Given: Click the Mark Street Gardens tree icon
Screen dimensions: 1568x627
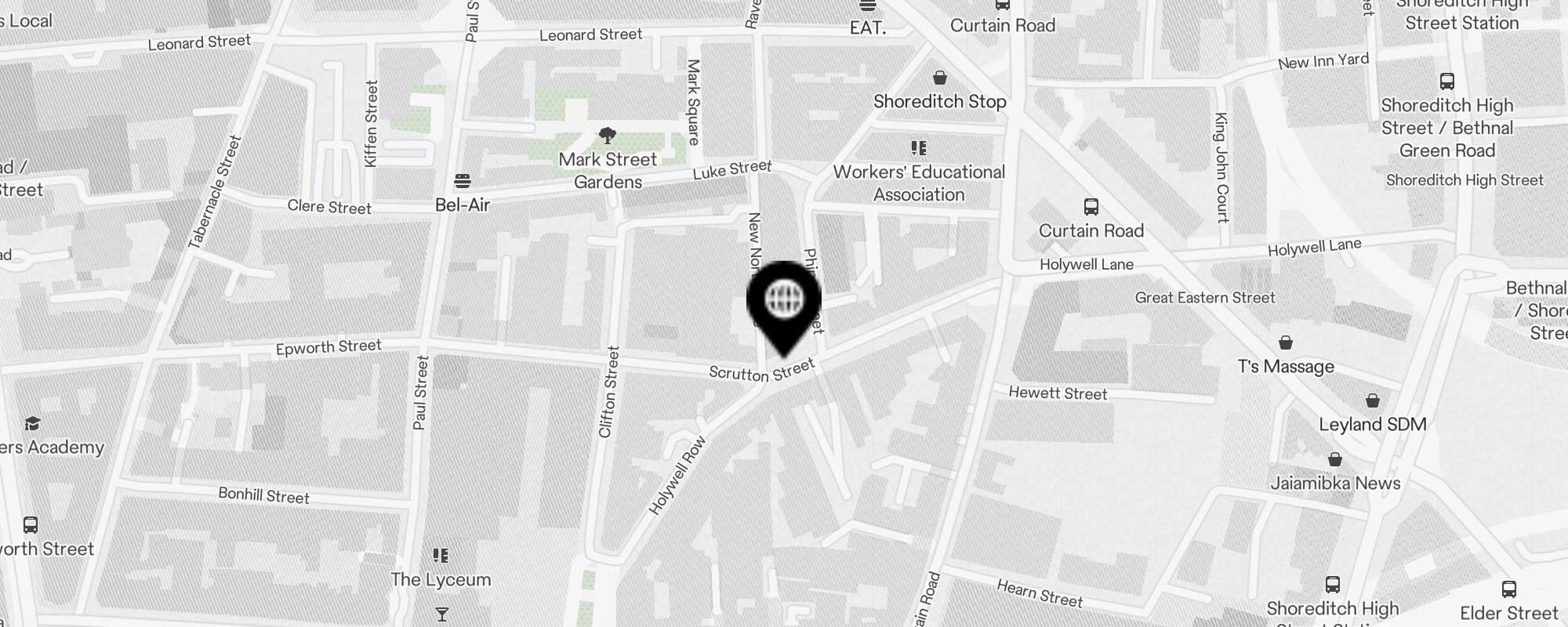Looking at the screenshot, I should tap(608, 136).
